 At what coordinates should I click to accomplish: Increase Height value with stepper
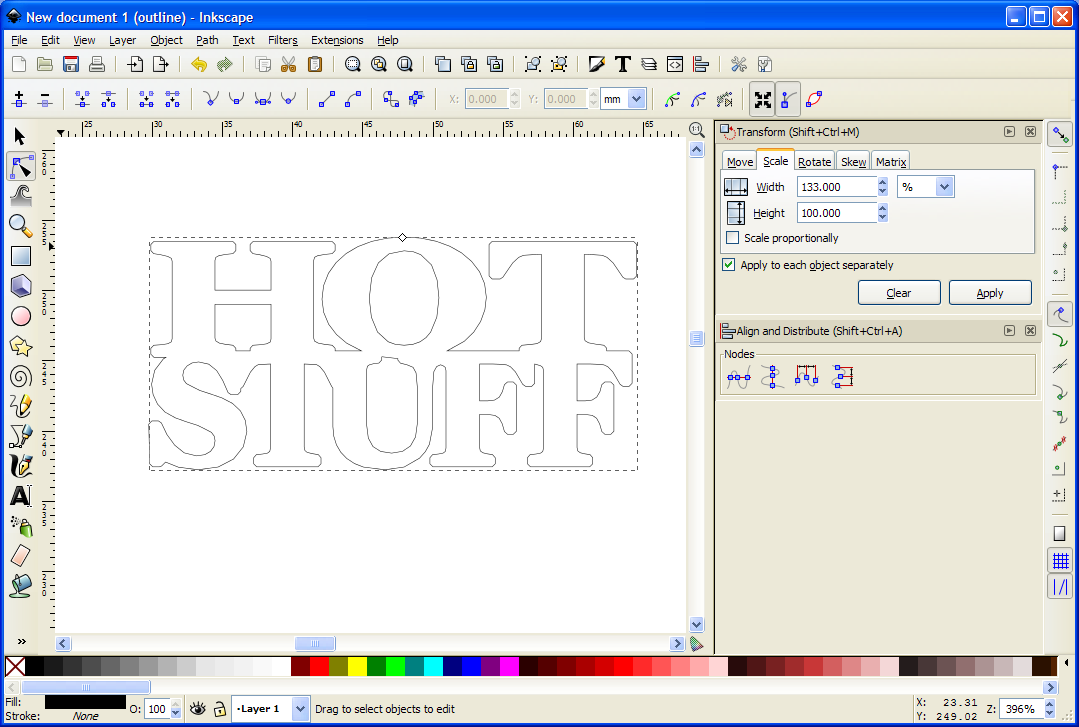[883, 208]
